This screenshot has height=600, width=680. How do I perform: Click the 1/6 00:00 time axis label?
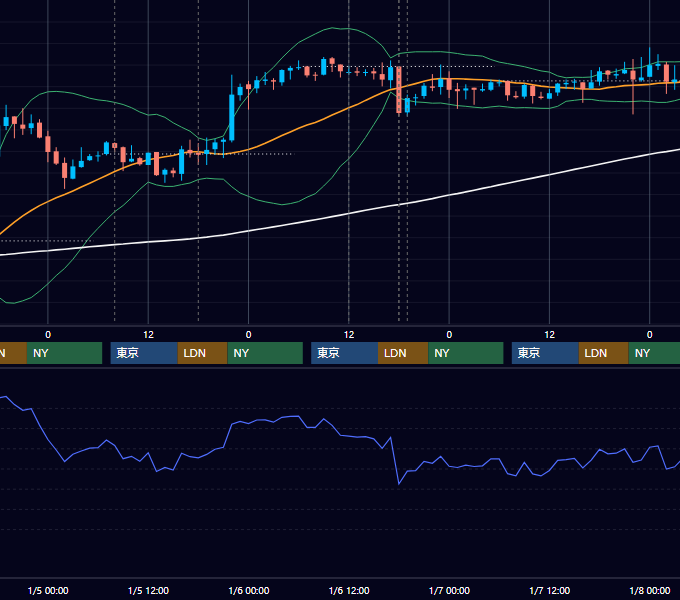[248, 590]
